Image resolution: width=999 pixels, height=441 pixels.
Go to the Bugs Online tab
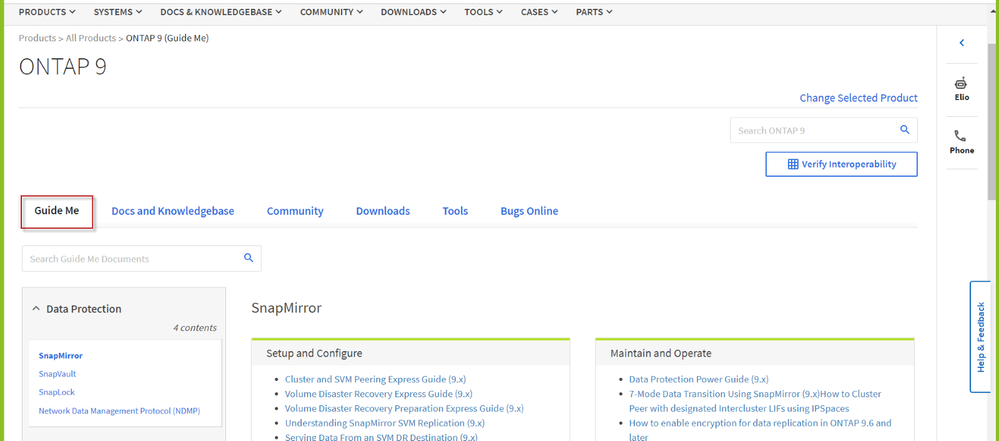(529, 211)
